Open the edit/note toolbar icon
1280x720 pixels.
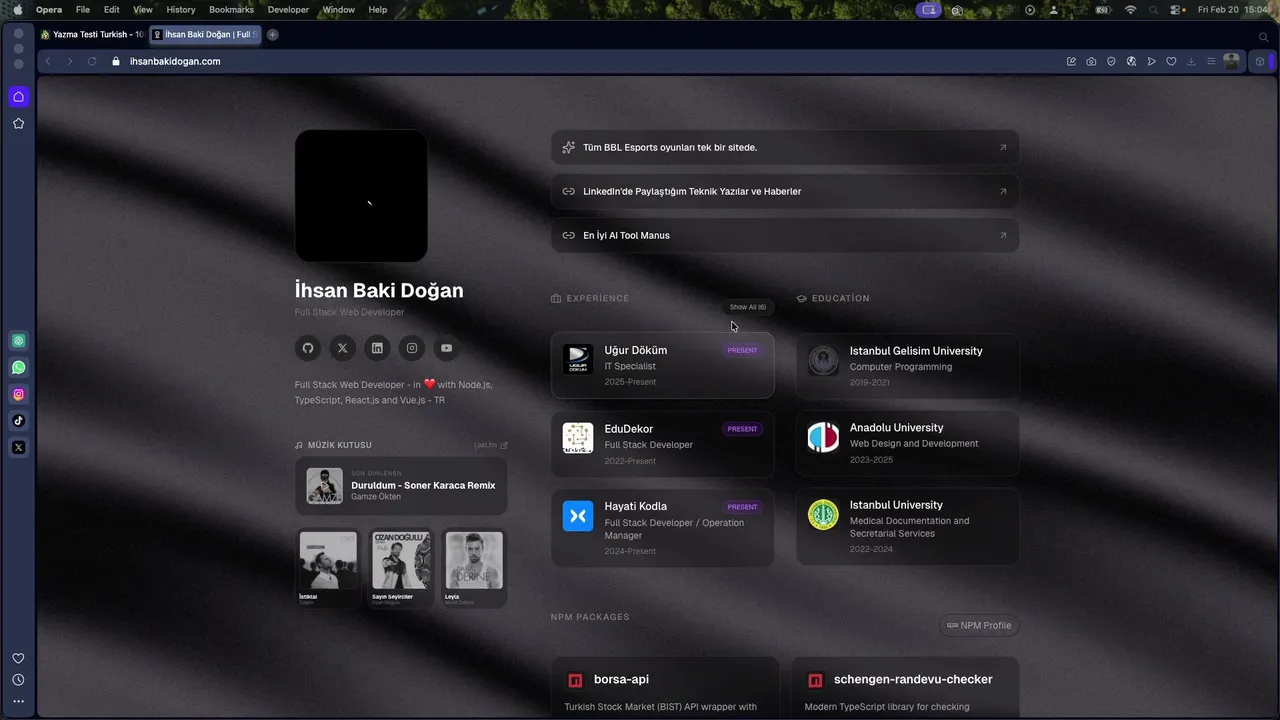click(1071, 61)
